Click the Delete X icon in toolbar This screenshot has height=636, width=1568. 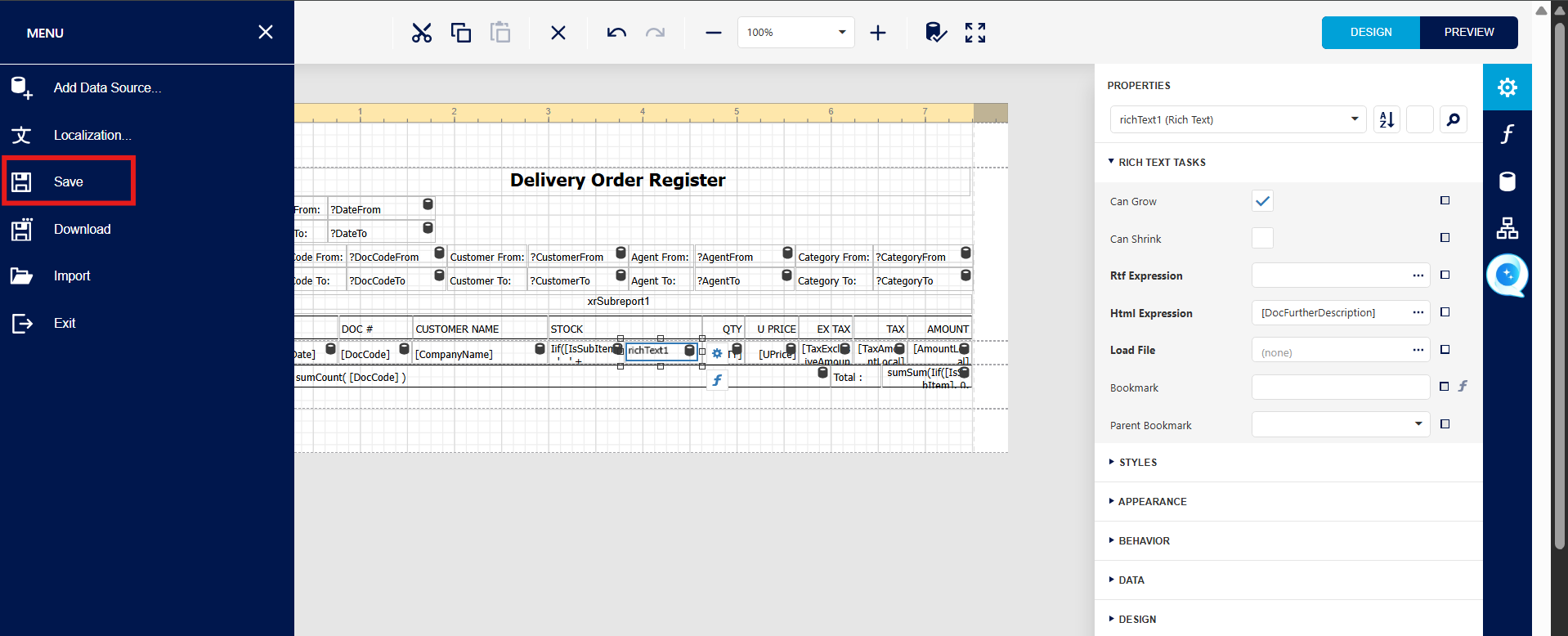[558, 33]
